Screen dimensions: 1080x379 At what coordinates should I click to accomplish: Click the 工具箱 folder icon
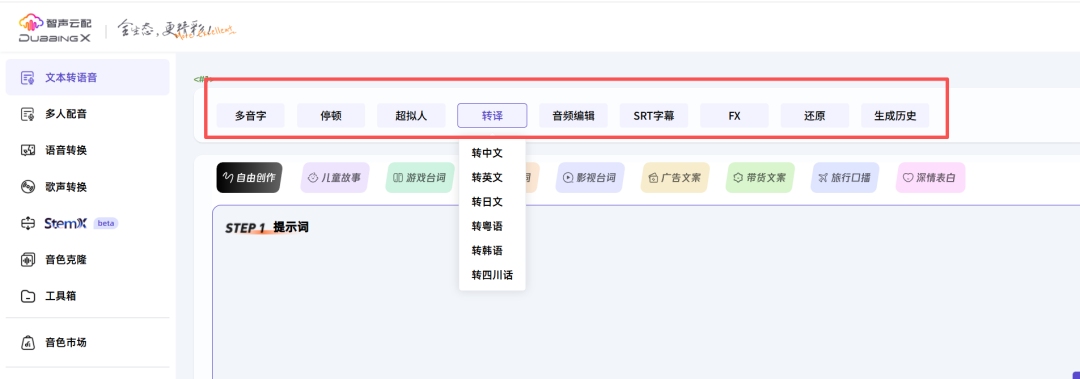coord(28,296)
